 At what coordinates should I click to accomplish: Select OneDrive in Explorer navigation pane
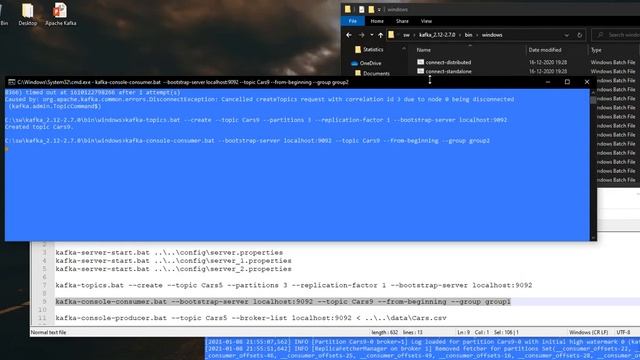(366, 63)
